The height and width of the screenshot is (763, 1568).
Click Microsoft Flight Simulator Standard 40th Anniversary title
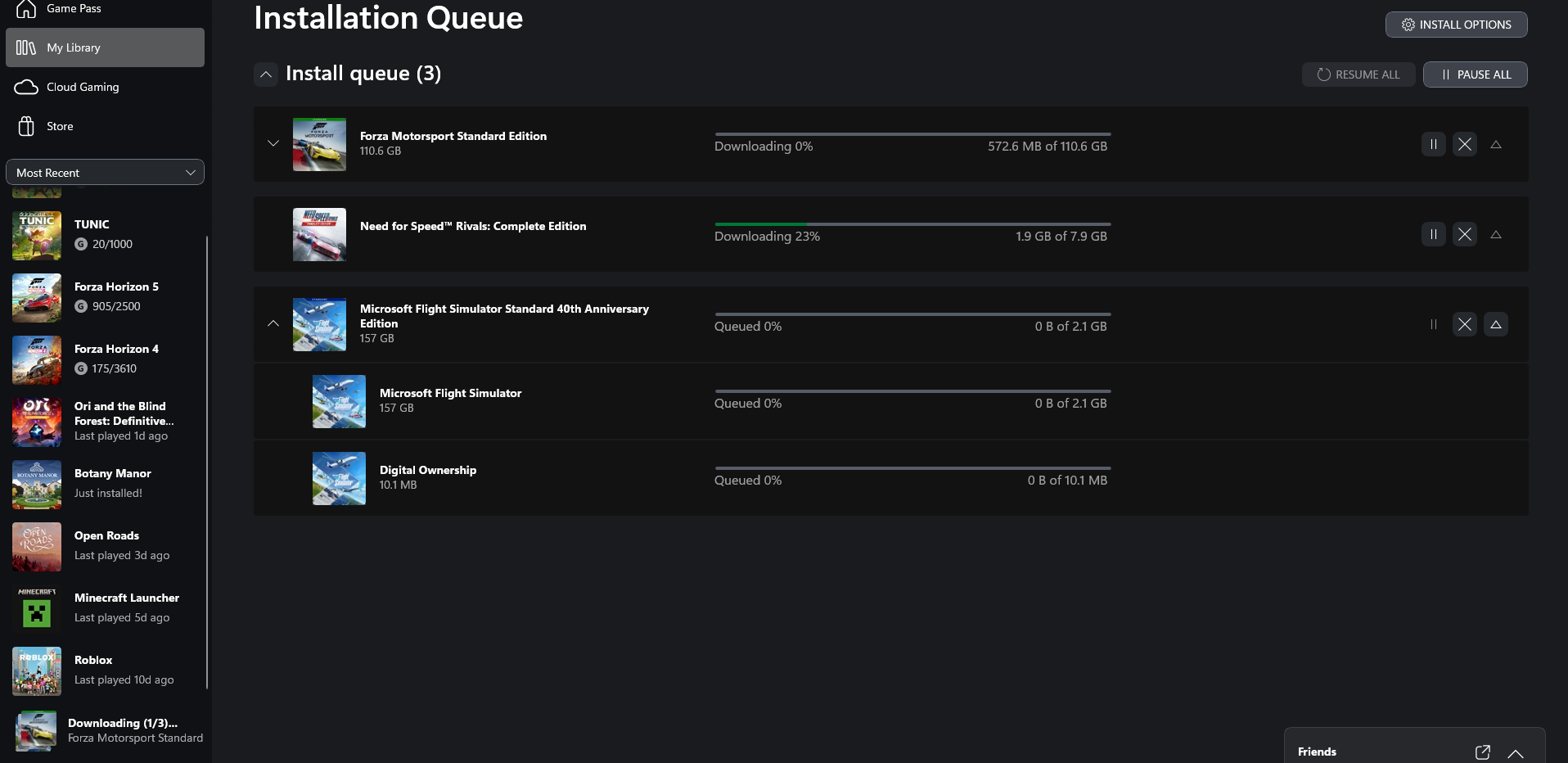pyautogui.click(x=504, y=316)
